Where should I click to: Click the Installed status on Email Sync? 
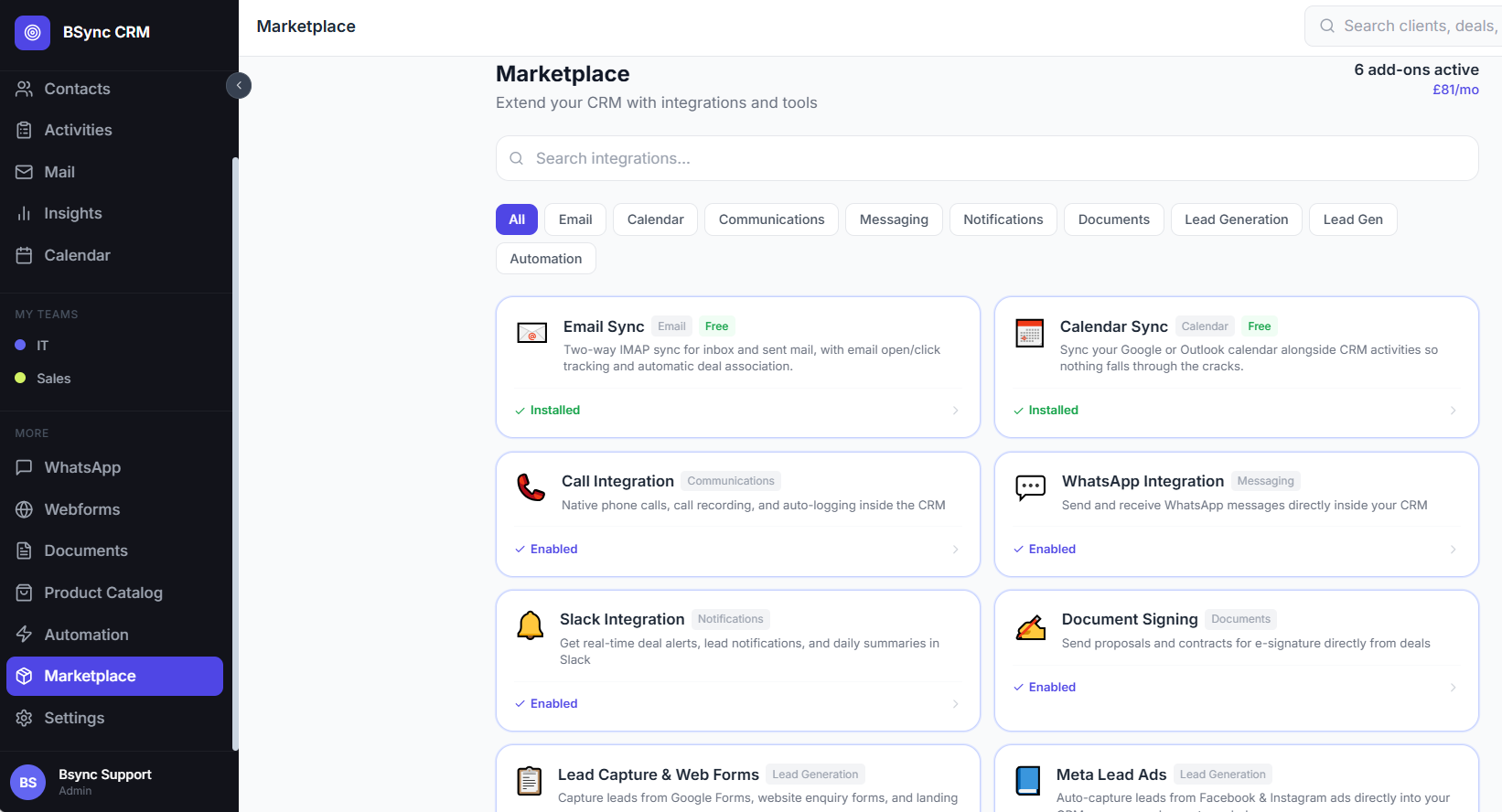[547, 411]
